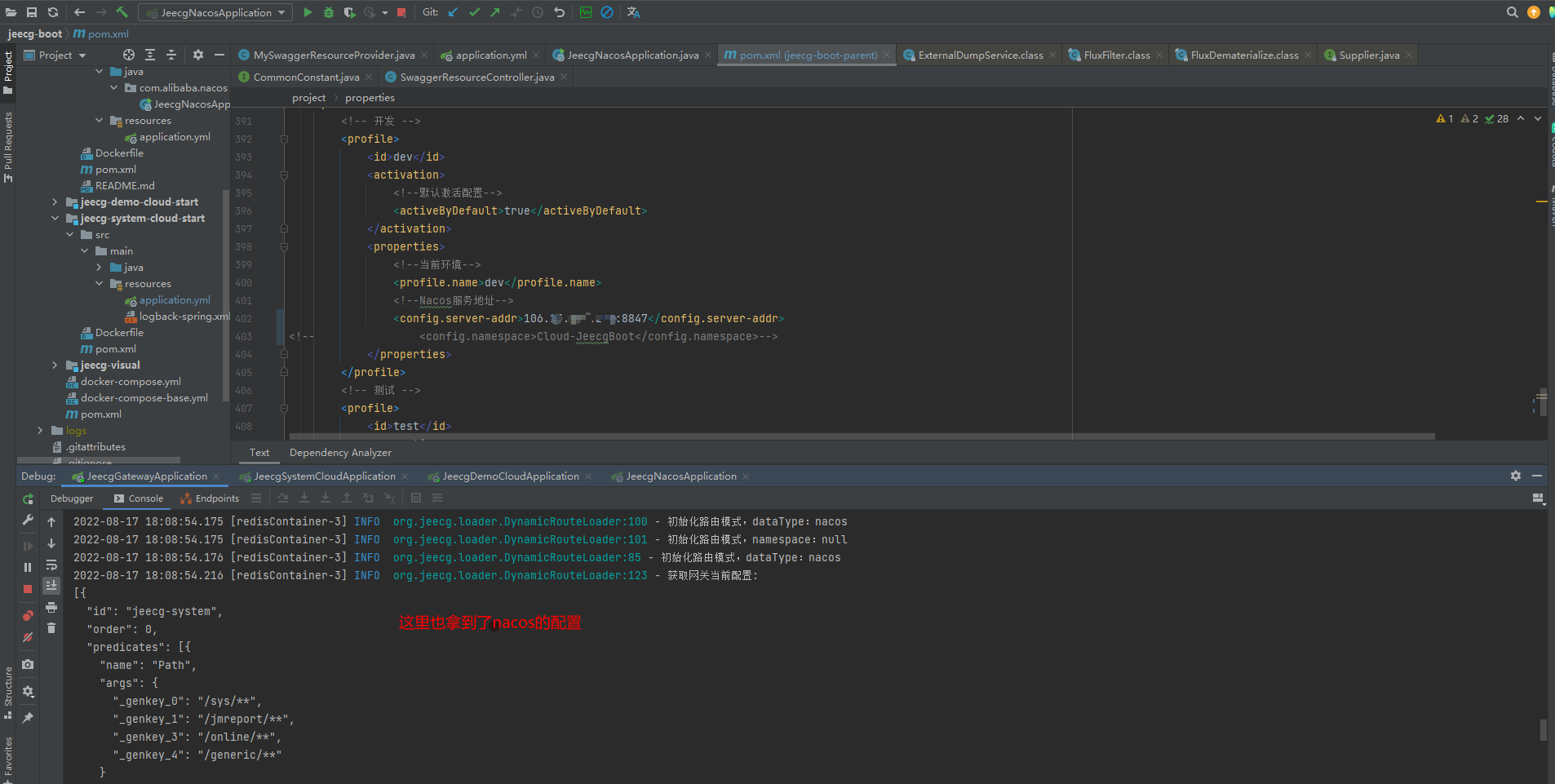The width and height of the screenshot is (1555, 784).
Task: Click Expand All icon in Project panel
Action: (x=150, y=55)
